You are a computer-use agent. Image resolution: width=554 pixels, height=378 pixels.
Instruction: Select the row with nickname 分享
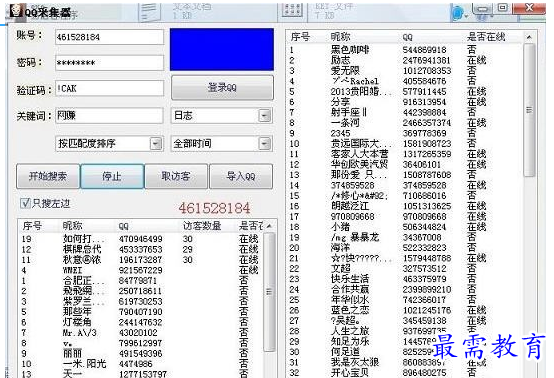click(405, 102)
